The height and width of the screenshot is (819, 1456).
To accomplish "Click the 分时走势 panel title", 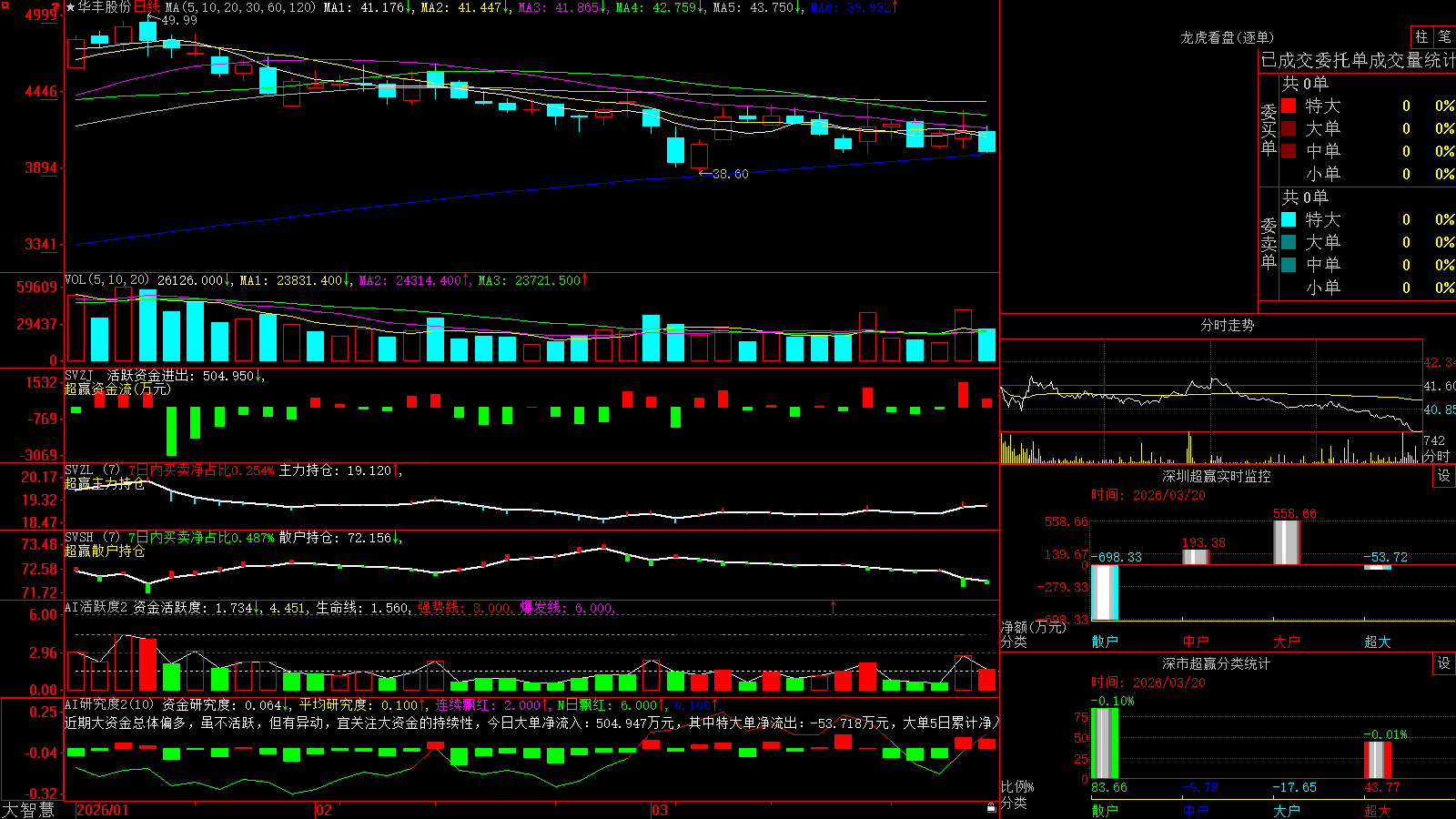I will click(x=1227, y=325).
